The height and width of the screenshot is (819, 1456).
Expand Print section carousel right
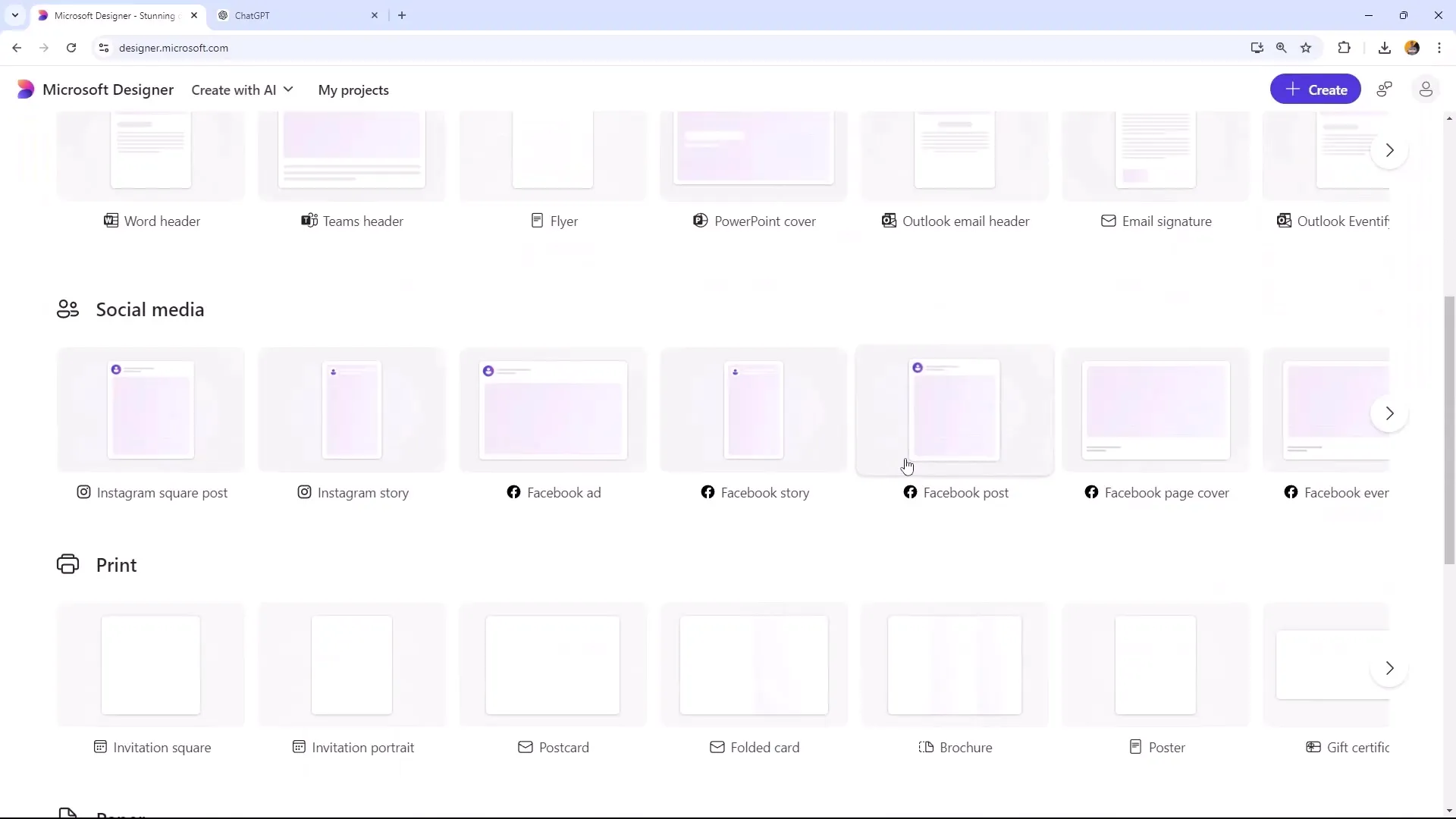coord(1391,668)
